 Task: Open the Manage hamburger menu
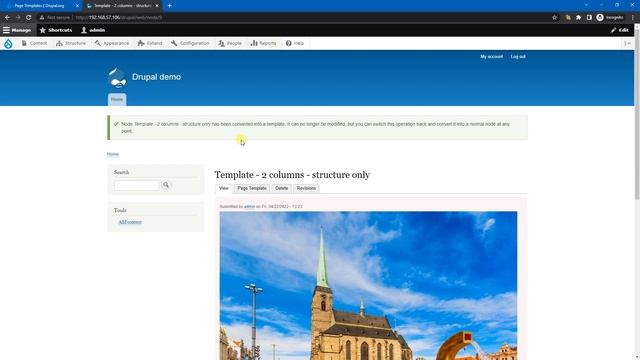click(17, 30)
